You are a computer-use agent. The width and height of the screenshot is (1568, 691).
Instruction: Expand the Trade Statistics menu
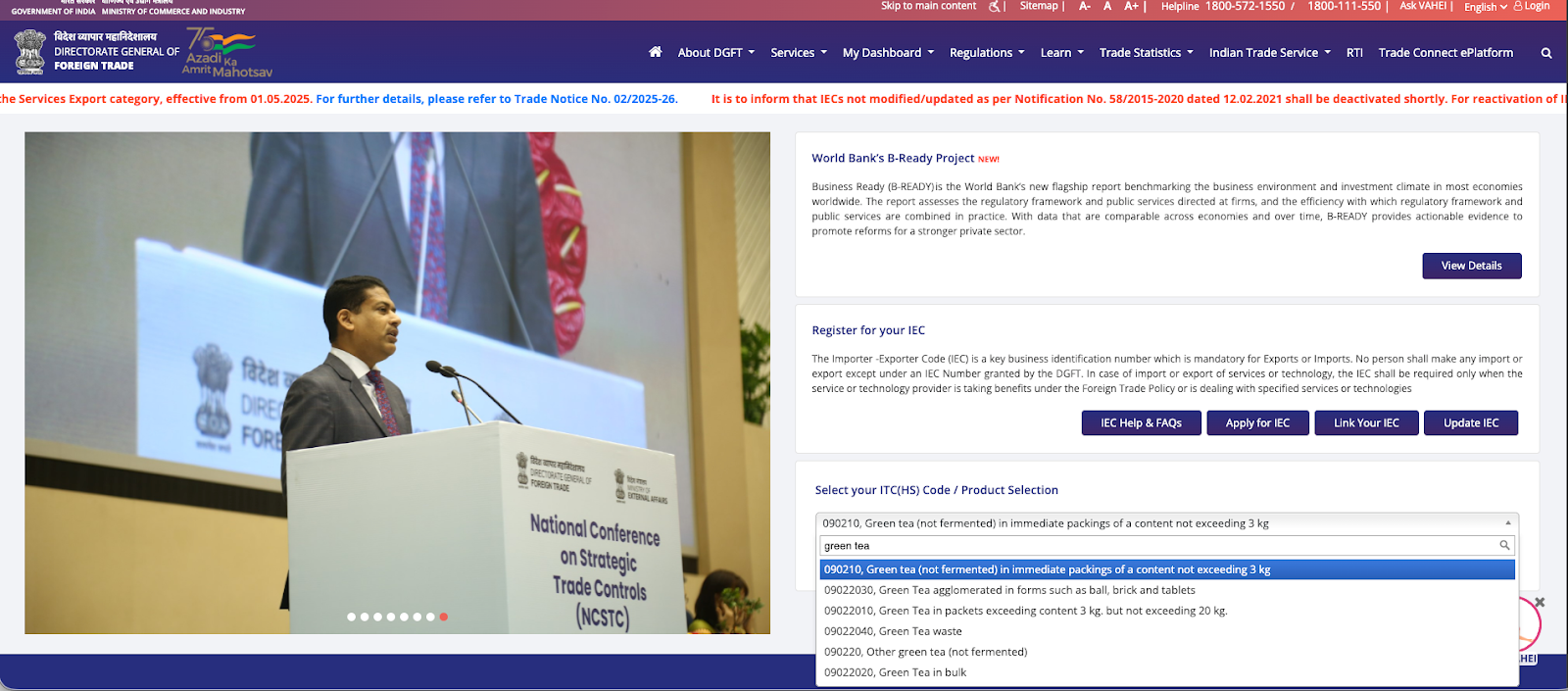[x=1146, y=53]
